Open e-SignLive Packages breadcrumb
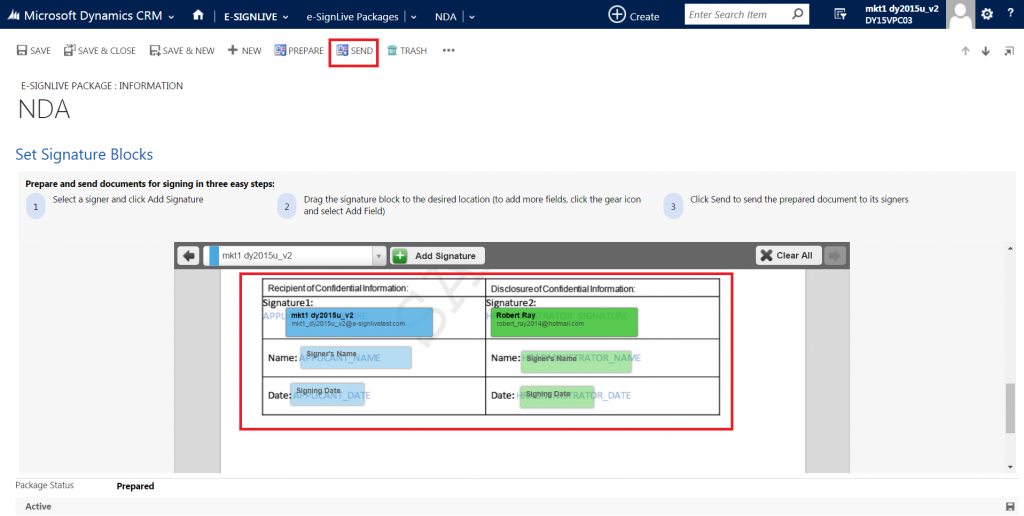1024x516 pixels. (x=352, y=17)
